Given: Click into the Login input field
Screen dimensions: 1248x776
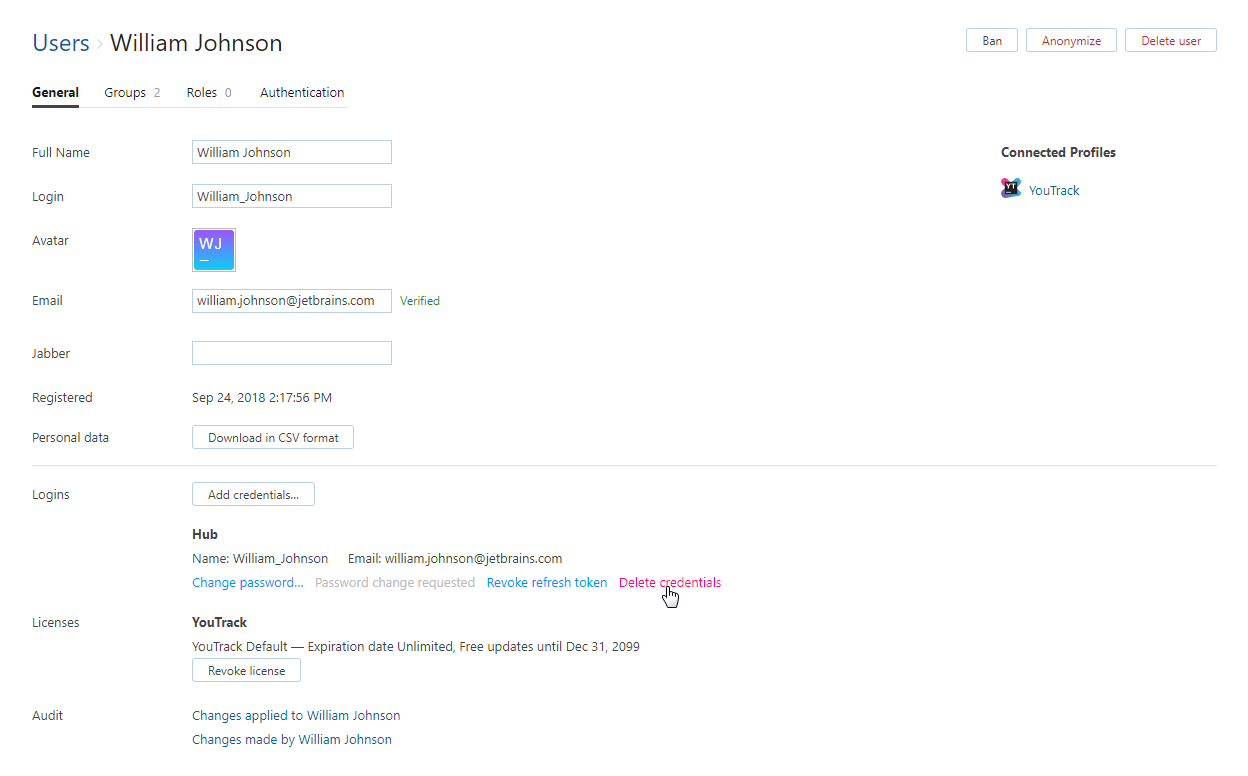Looking at the screenshot, I should [x=291, y=197].
